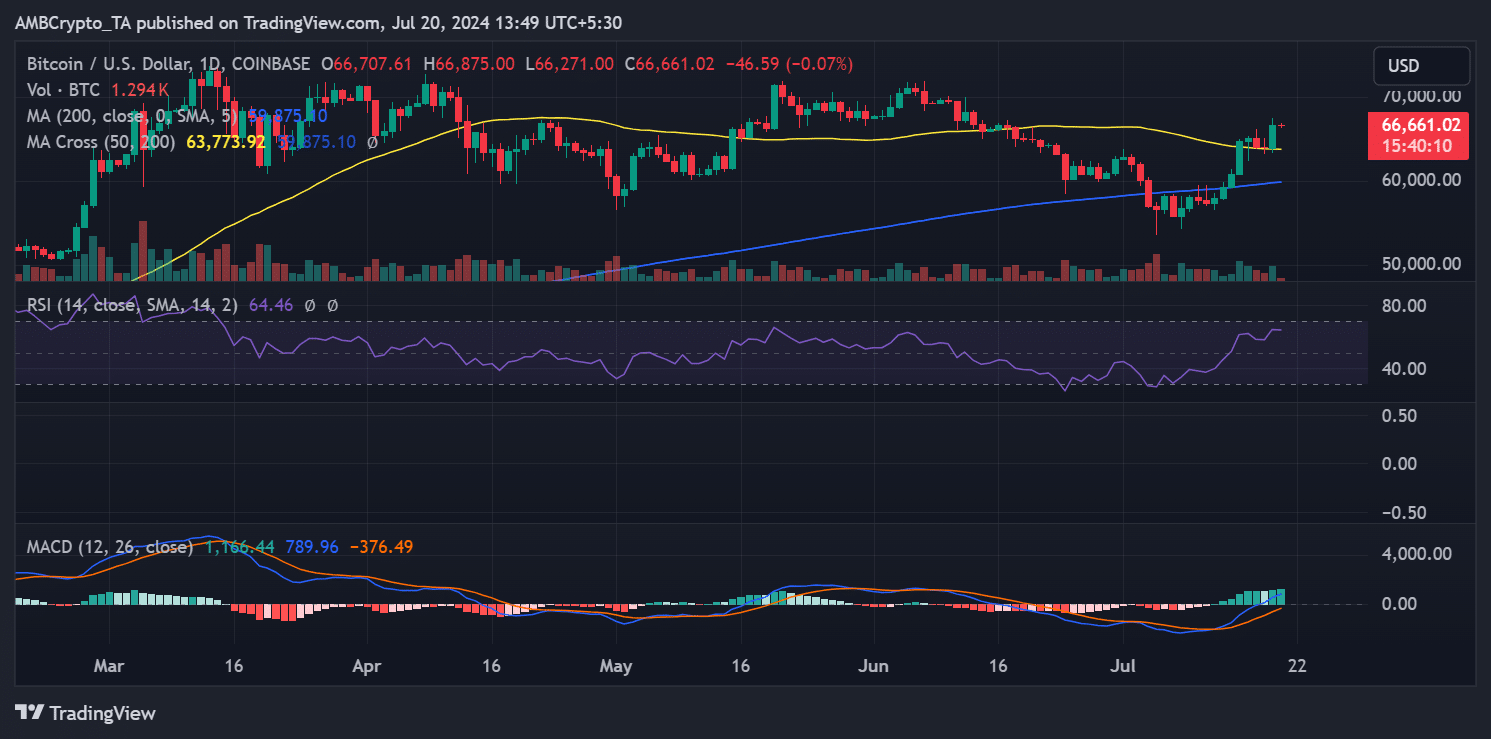Click the MACD axis label 4,000.00

(x=1415, y=553)
